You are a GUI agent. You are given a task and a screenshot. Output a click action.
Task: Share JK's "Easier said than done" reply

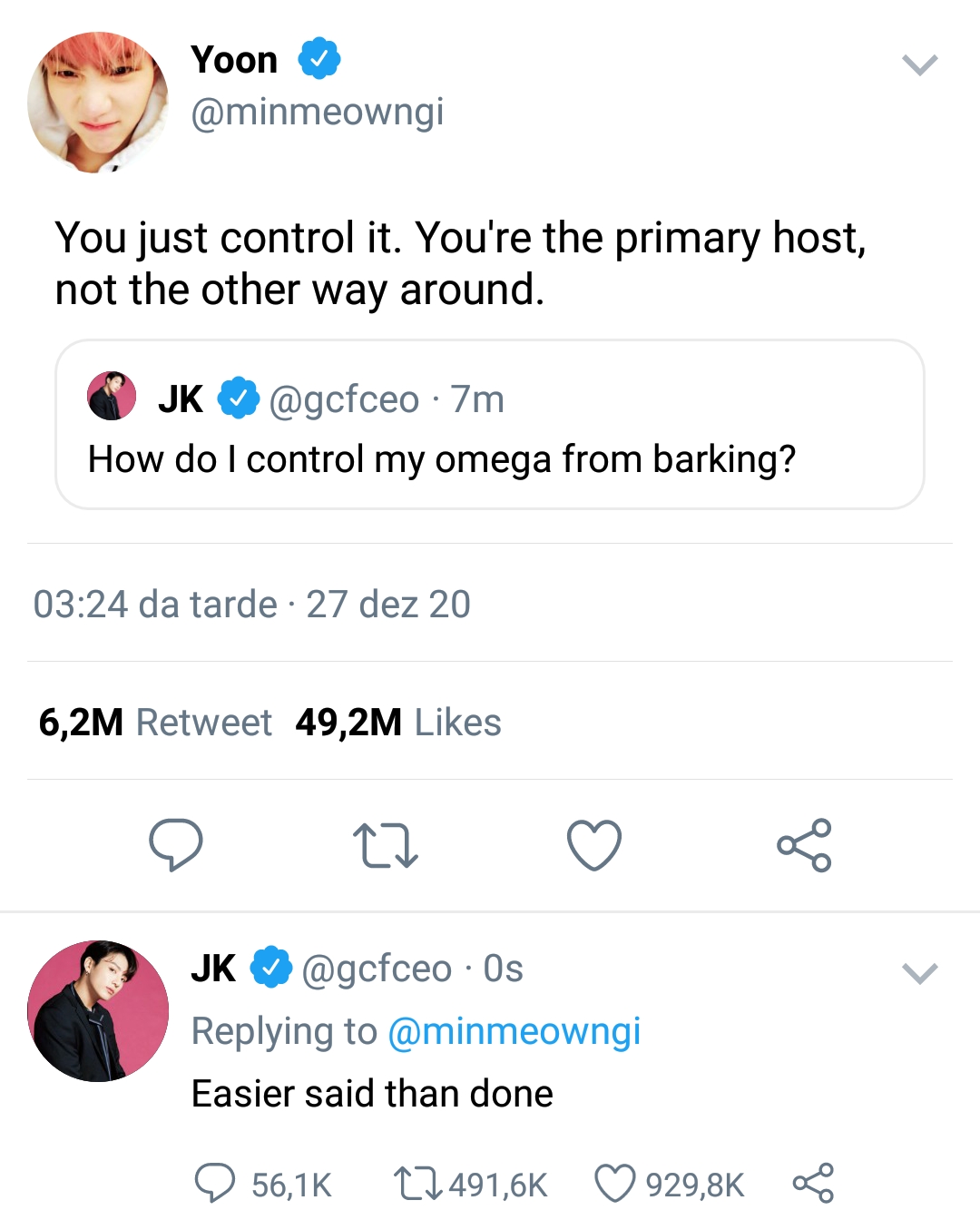click(x=813, y=1184)
